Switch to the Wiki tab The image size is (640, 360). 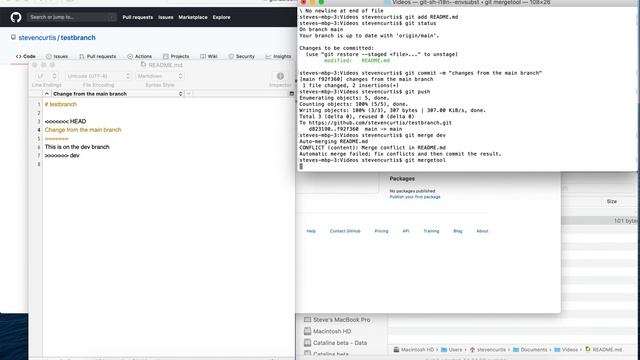209,56
